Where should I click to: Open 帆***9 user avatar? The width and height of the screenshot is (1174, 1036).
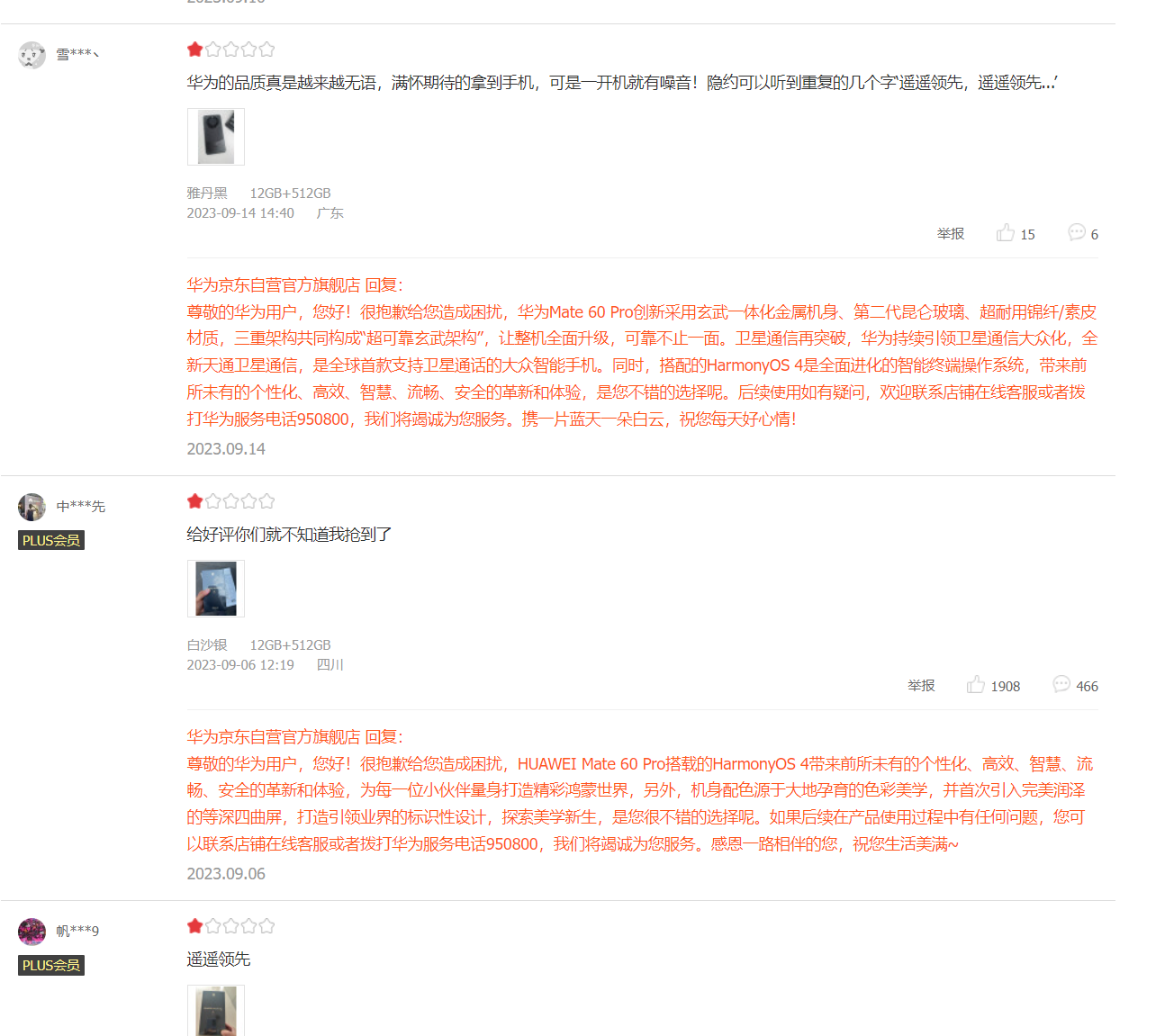[x=32, y=932]
